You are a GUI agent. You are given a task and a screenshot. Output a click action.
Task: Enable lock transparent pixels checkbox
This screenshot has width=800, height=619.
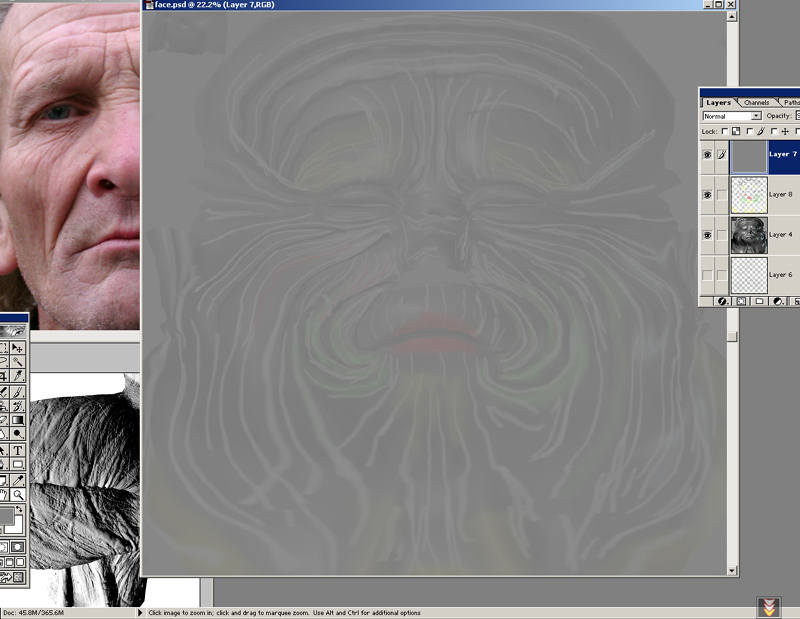[x=727, y=131]
